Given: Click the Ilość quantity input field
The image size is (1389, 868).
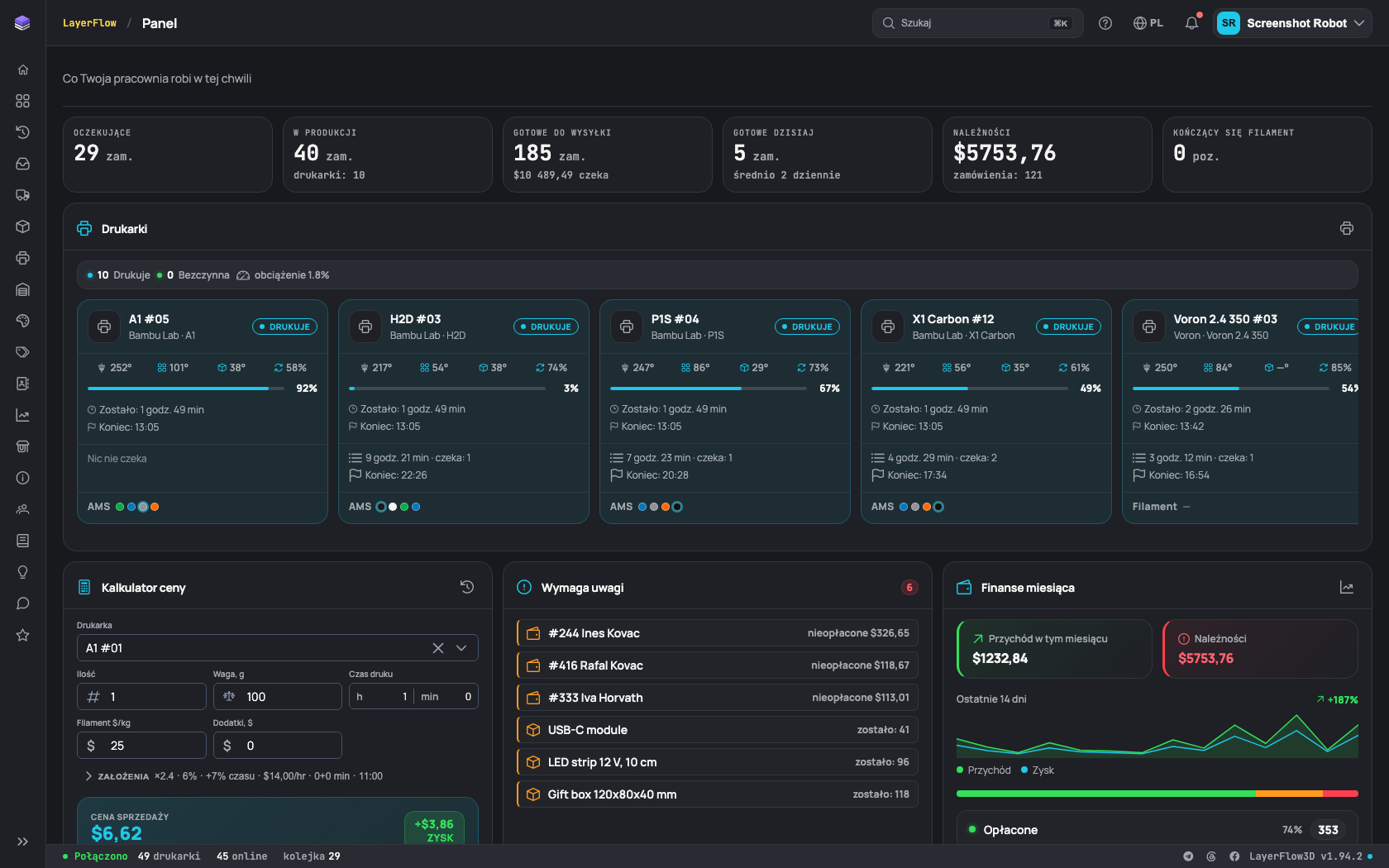Looking at the screenshot, I should 141,697.
